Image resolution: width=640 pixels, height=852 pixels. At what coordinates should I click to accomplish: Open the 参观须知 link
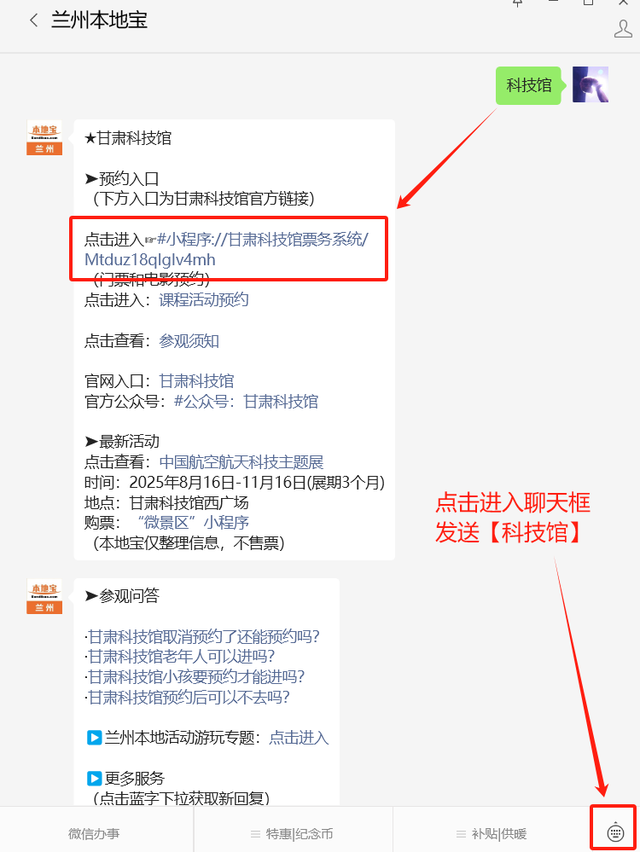point(189,341)
